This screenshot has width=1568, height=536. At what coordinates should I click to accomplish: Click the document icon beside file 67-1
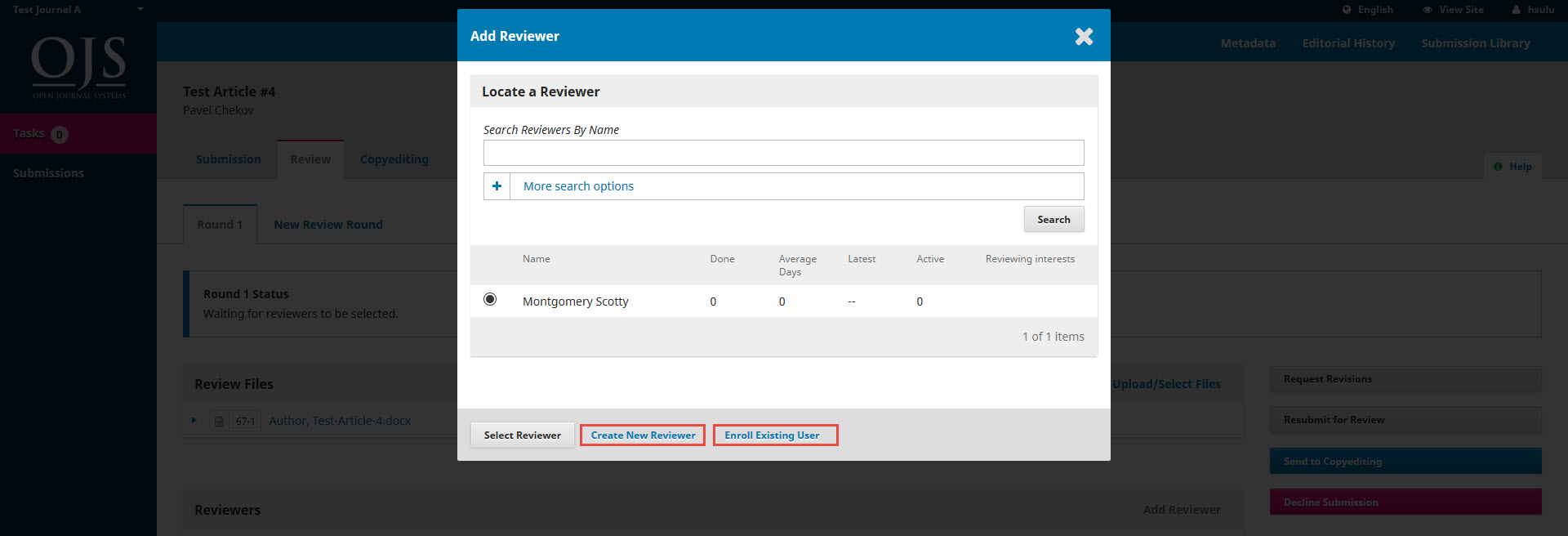[x=219, y=421]
